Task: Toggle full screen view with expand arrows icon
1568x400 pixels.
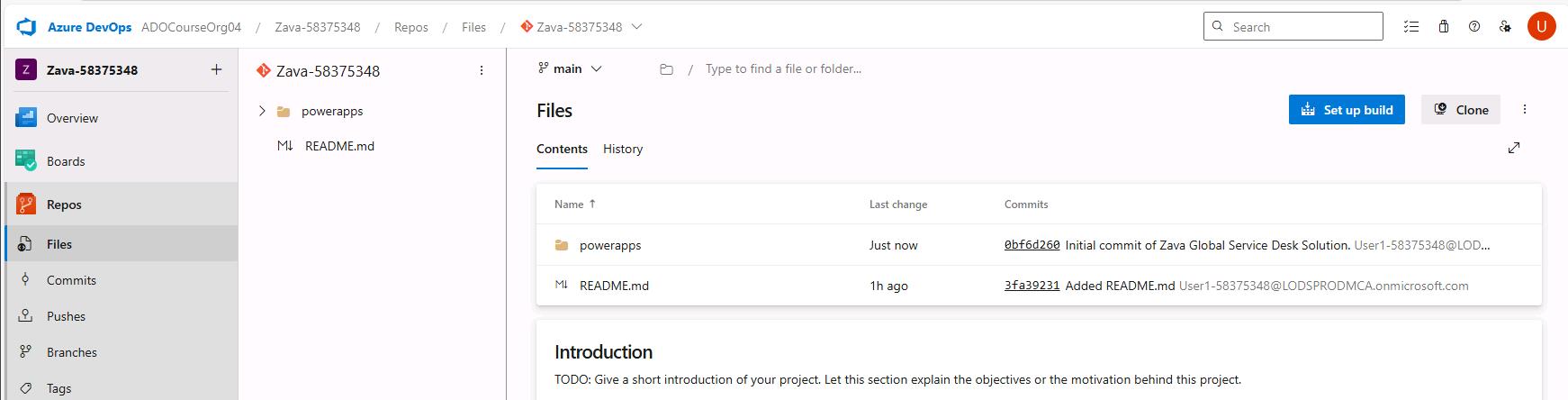Action: point(1514,148)
